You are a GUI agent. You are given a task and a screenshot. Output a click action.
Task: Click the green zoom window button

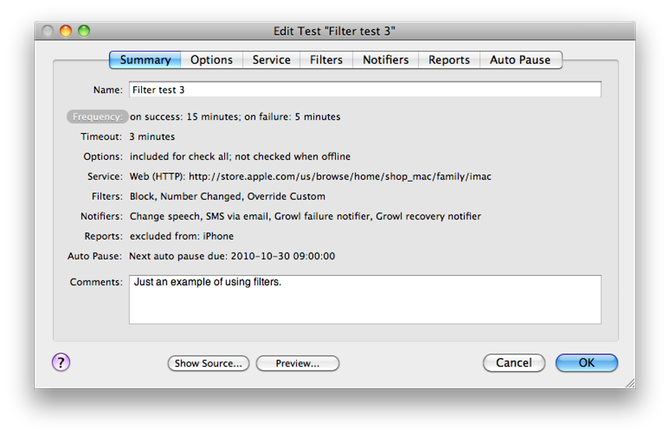tap(84, 31)
